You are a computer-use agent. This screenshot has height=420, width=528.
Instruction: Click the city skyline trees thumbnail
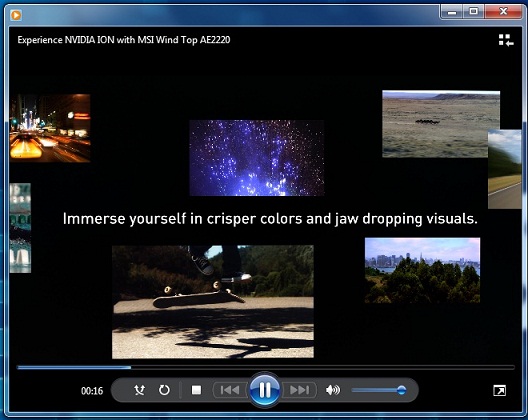click(x=423, y=270)
